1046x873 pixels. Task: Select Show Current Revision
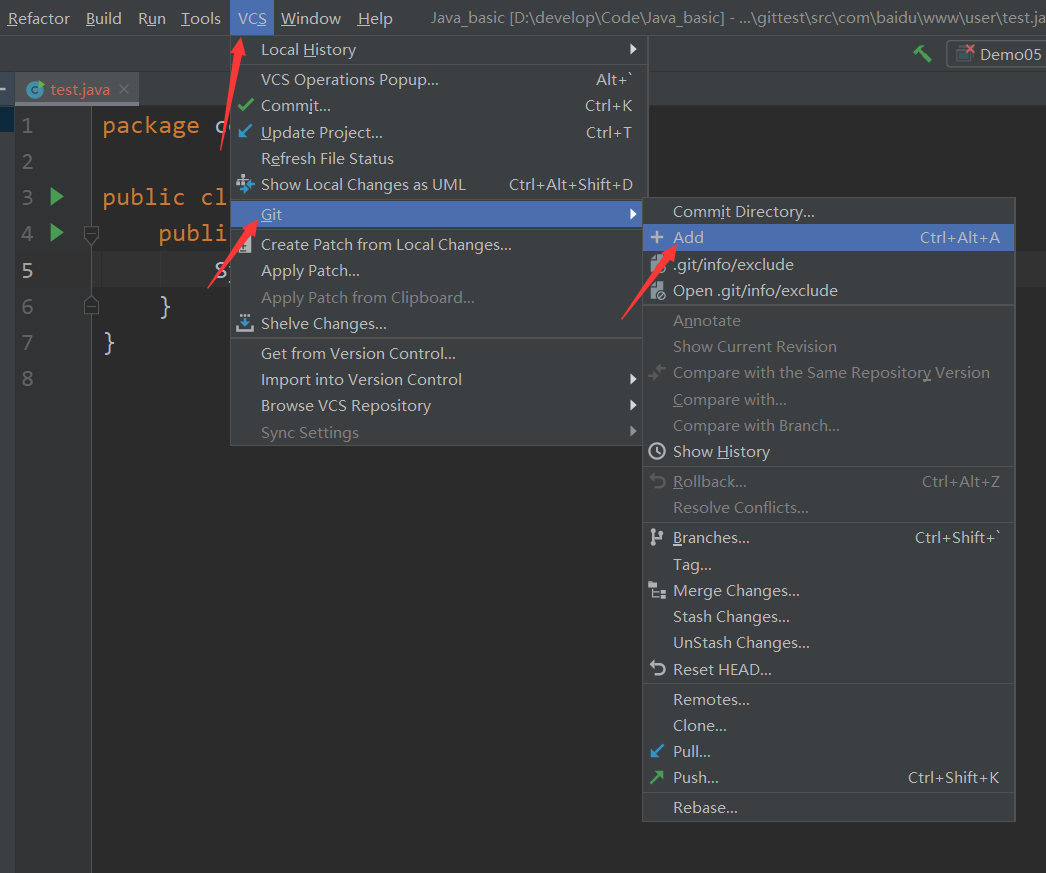point(829,346)
